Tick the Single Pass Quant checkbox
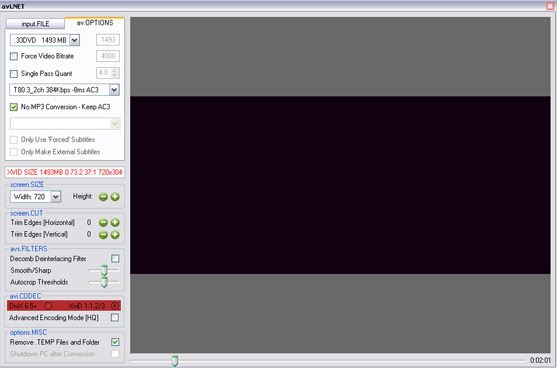The height and width of the screenshot is (368, 557). tap(14, 74)
